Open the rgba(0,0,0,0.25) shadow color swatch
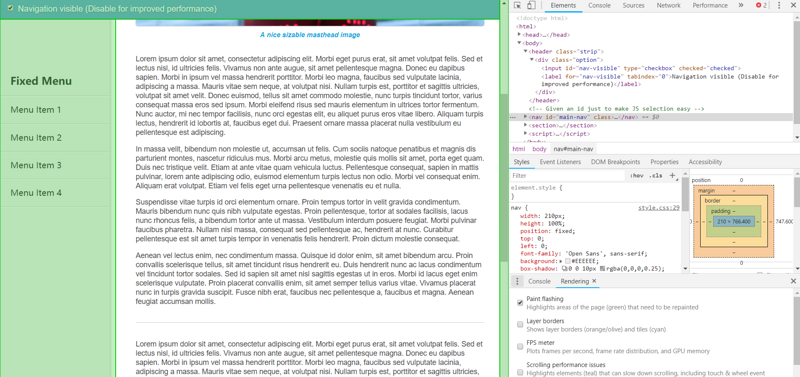Screen dimensions: 800x377 pyautogui.click(x=603, y=268)
